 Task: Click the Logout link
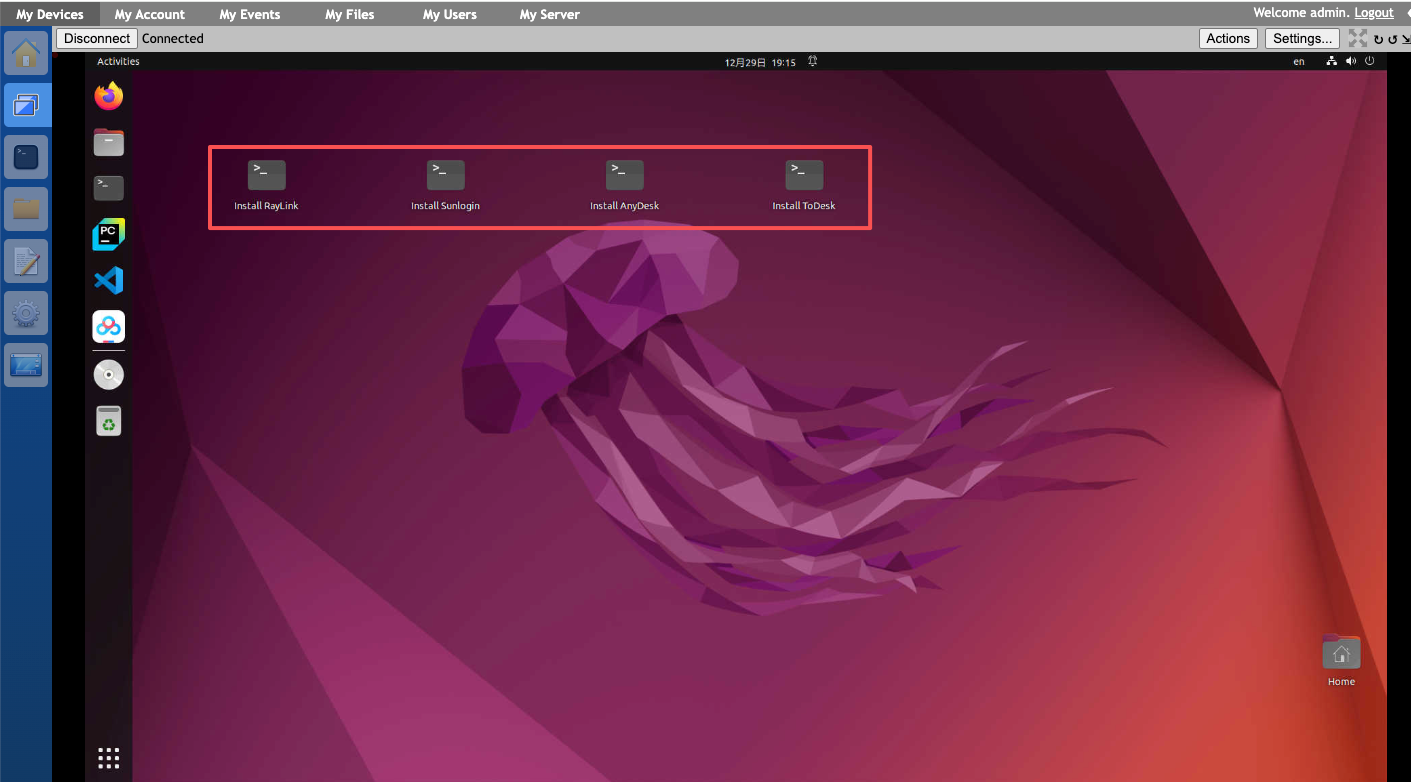coord(1373,13)
